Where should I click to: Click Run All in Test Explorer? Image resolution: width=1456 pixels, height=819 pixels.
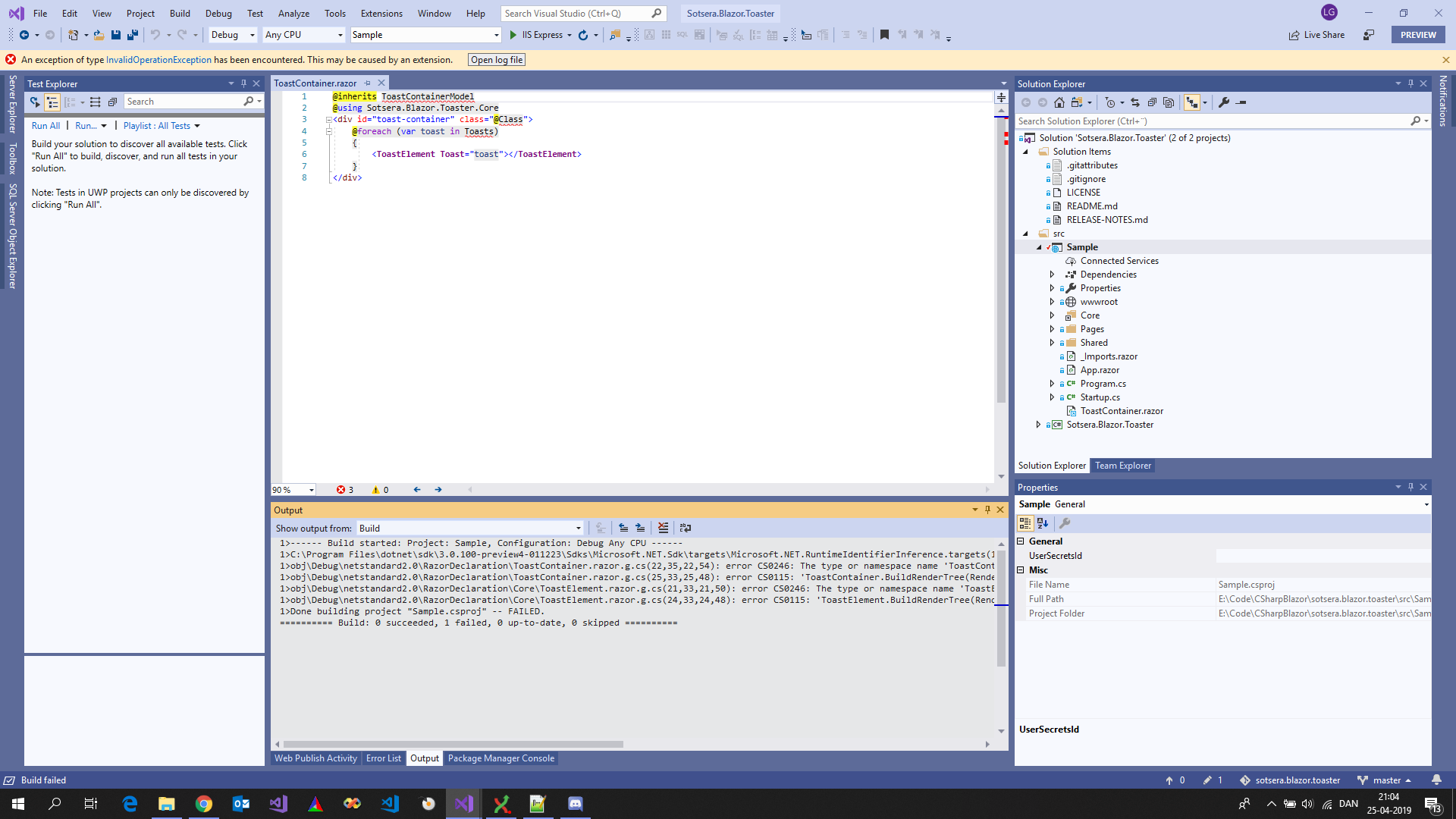click(x=45, y=126)
